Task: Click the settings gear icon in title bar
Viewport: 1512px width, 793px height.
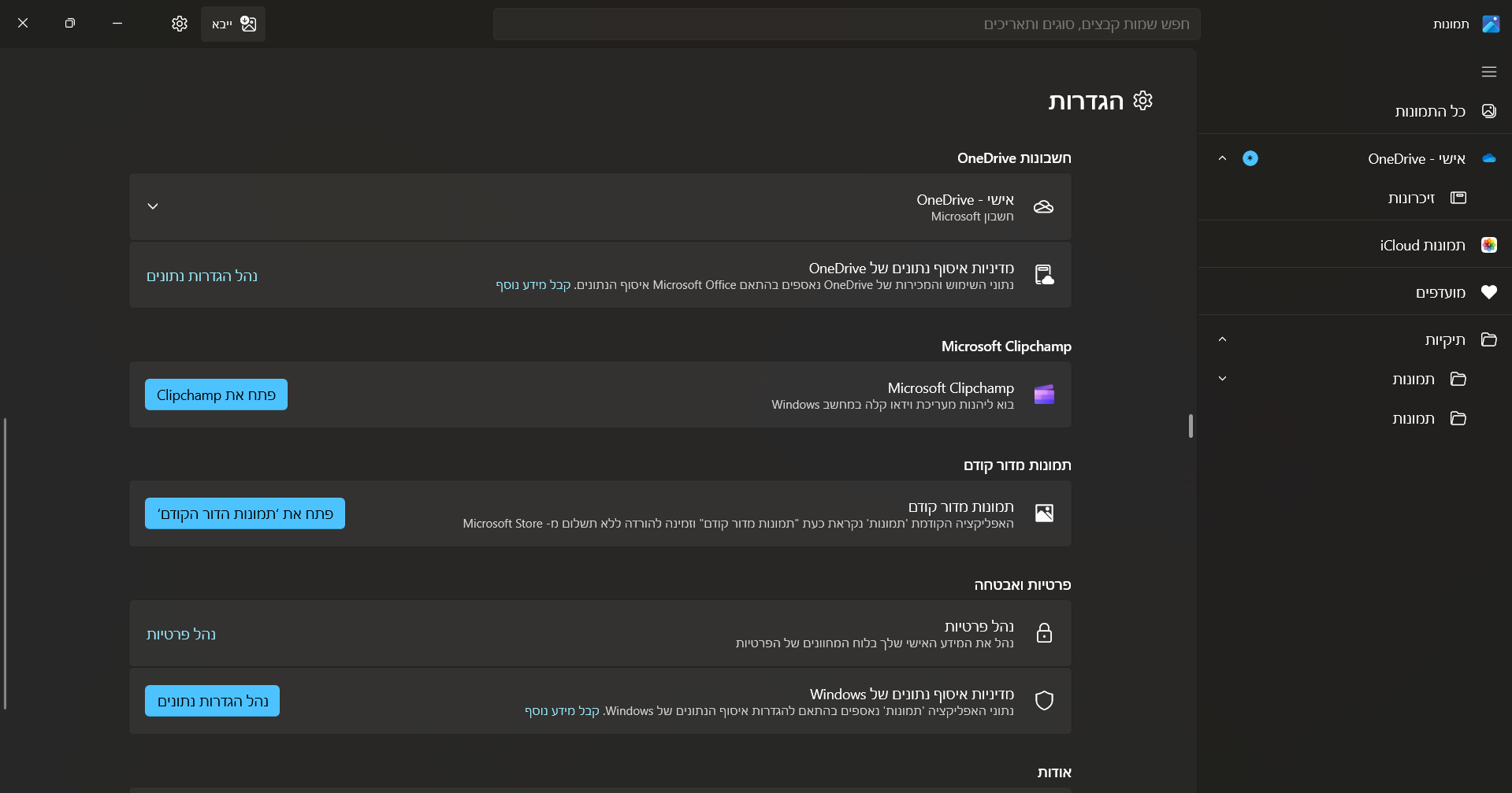Action: [x=180, y=24]
